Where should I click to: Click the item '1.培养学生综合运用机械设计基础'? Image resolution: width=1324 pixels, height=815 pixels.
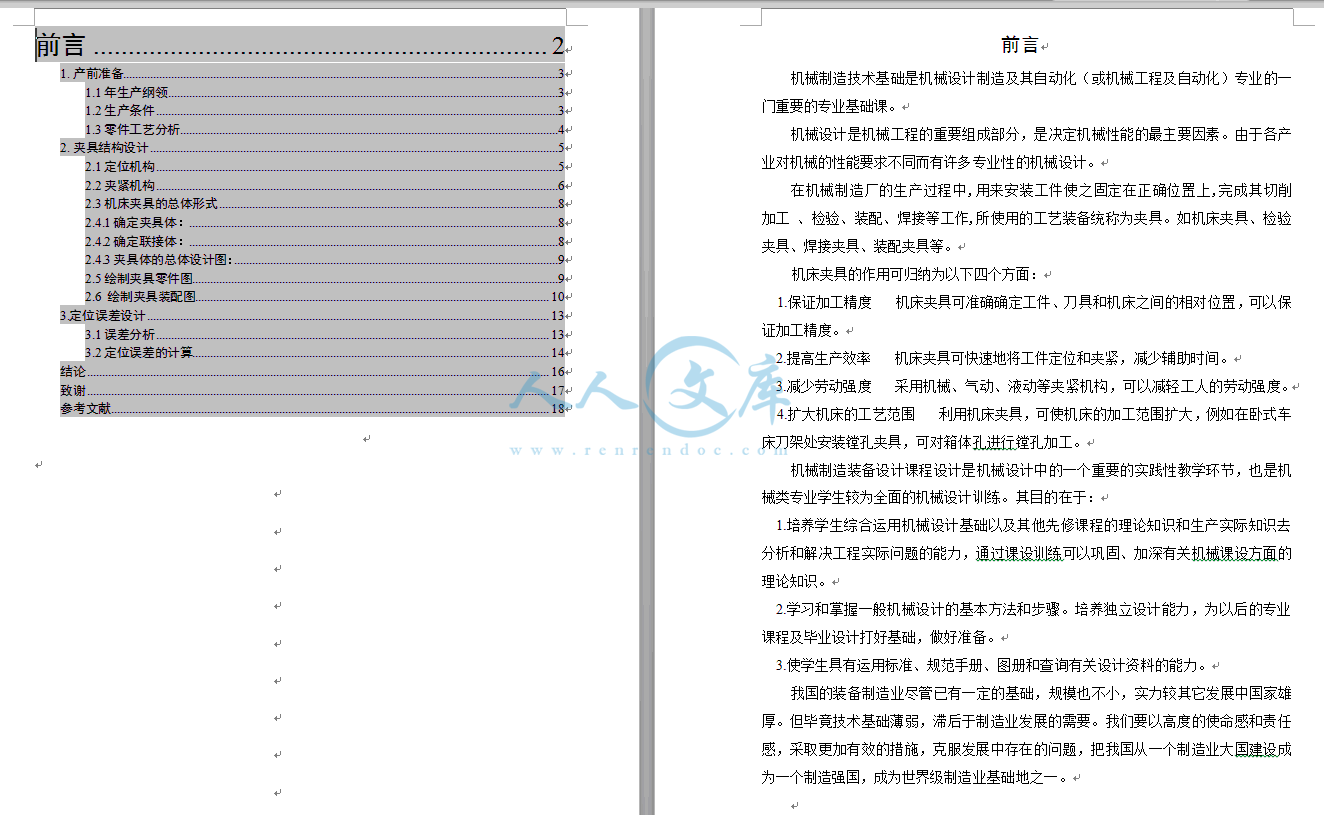point(1035,525)
